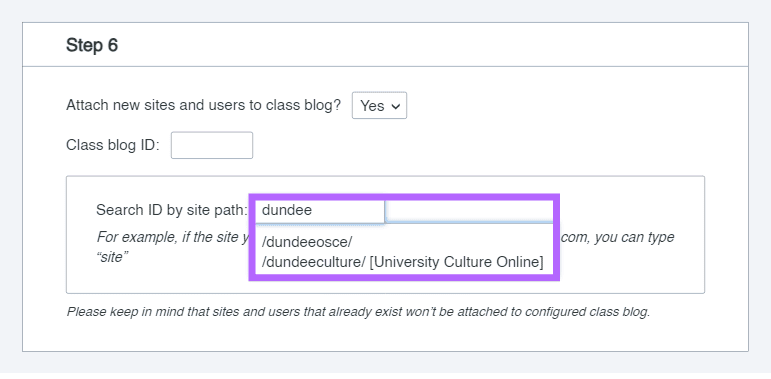The height and width of the screenshot is (379, 771).
Task: Click the bordered site path search box panel
Action: (x=386, y=234)
